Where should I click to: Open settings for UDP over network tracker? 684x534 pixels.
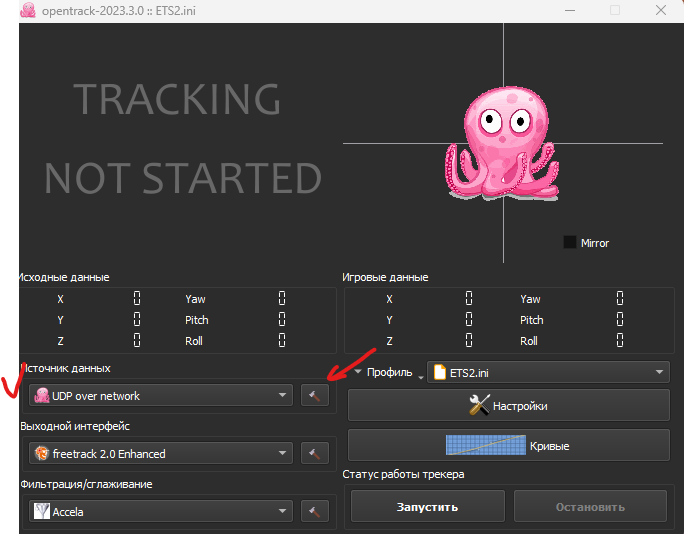tap(315, 395)
